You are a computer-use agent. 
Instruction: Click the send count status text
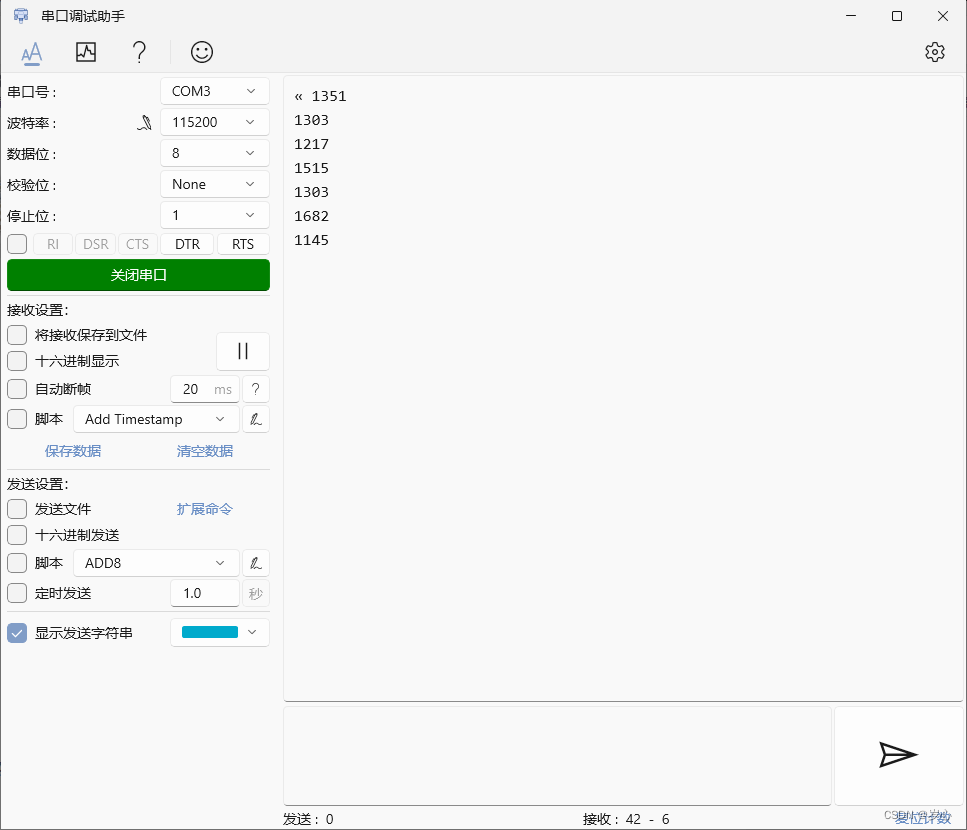[308, 819]
